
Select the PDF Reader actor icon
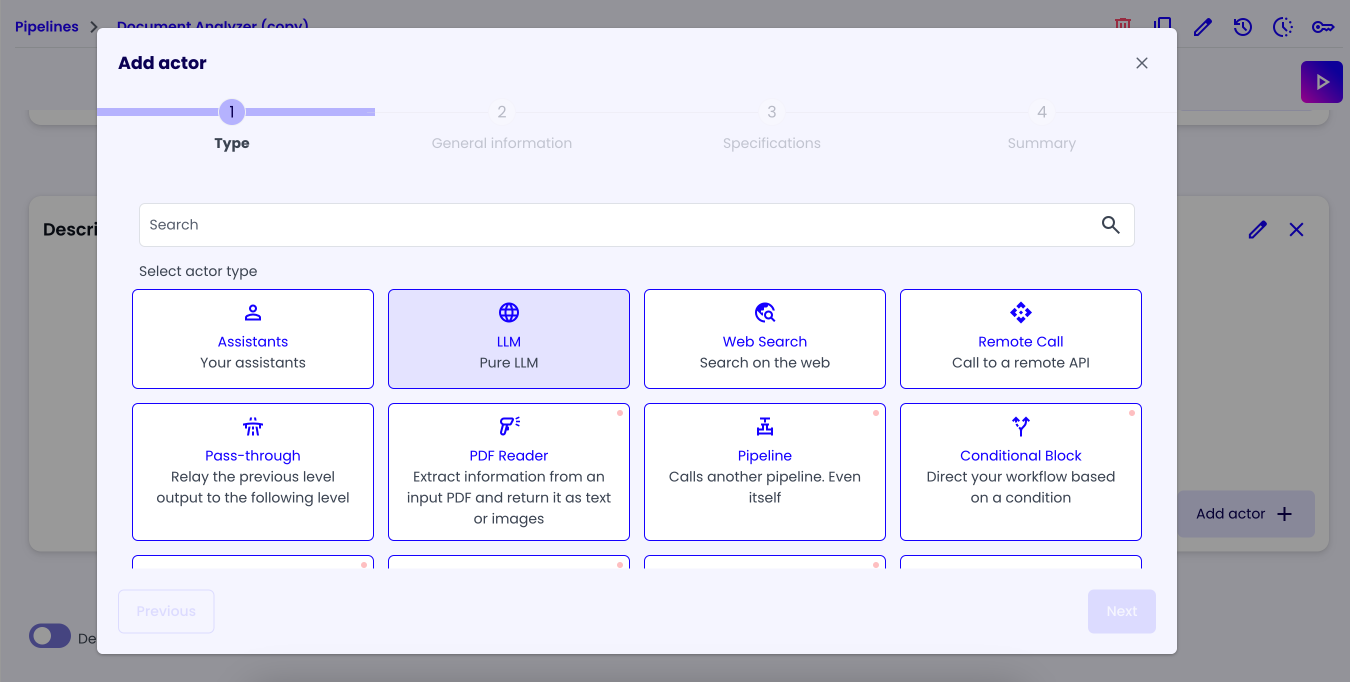pyautogui.click(x=509, y=427)
